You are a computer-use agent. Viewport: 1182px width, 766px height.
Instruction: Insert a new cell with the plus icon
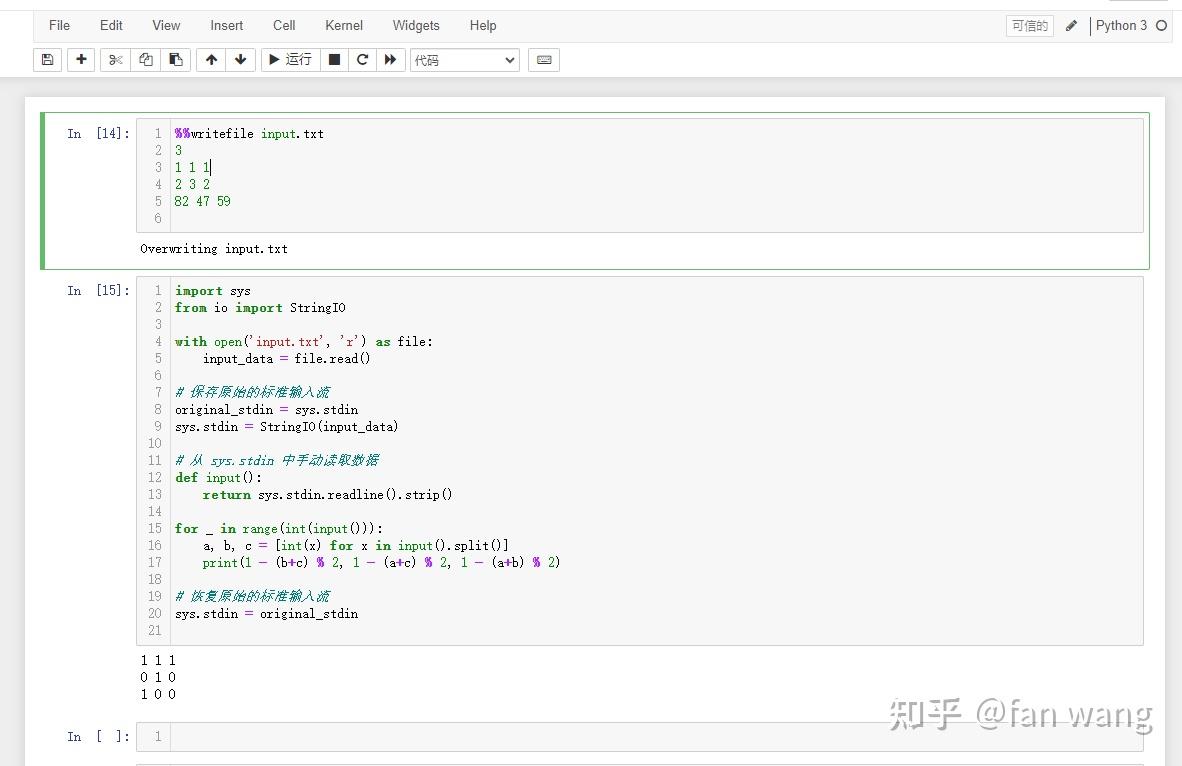point(81,60)
